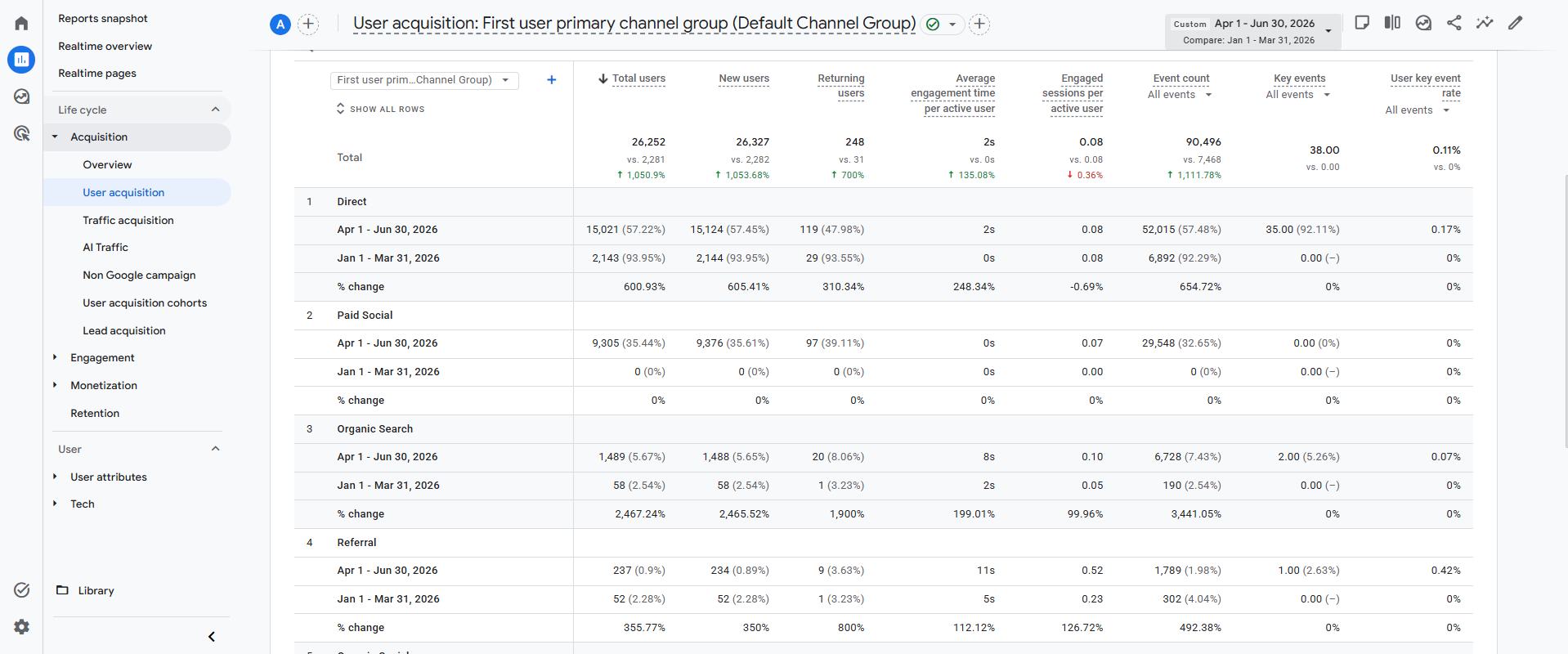Open the checkmark icon above Admin gear
Viewport: 1568px width, 654px height.
coord(21,590)
